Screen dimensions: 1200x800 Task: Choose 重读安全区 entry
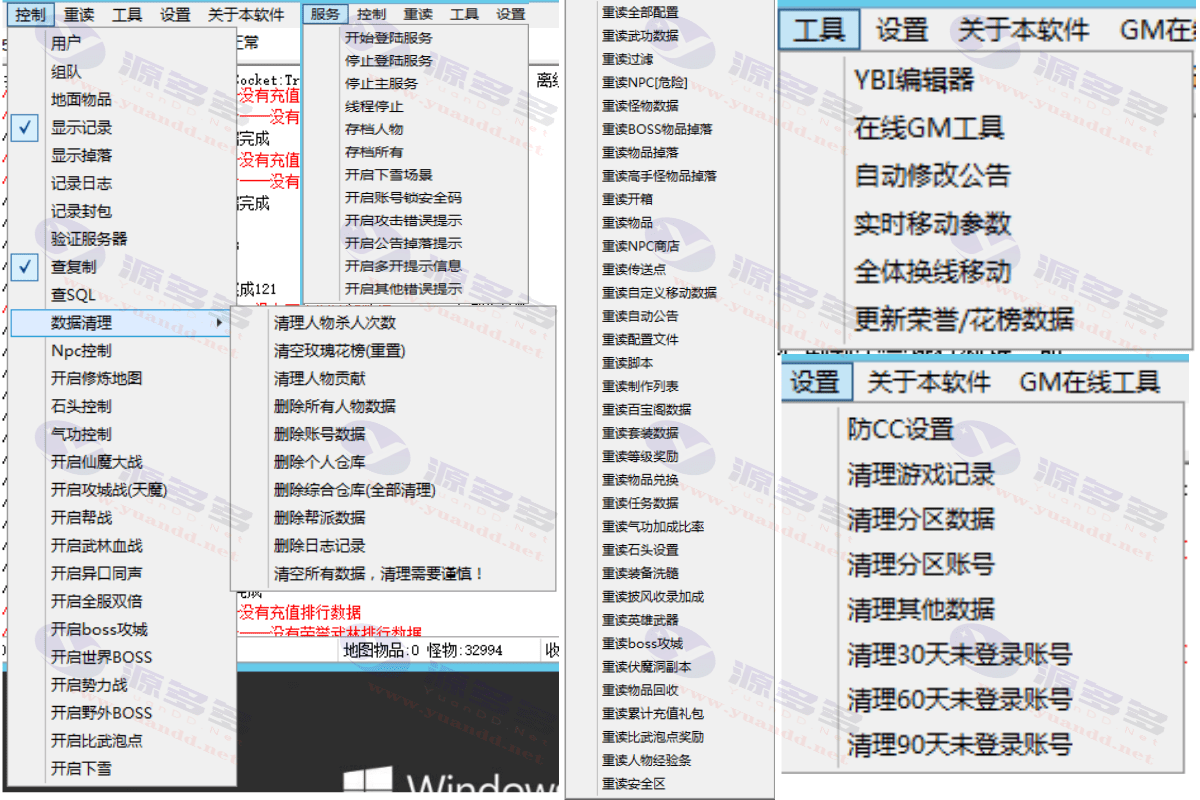(x=634, y=784)
